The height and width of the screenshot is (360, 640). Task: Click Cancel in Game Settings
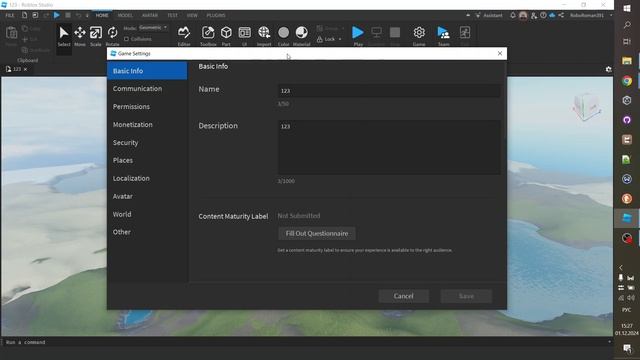click(x=404, y=296)
